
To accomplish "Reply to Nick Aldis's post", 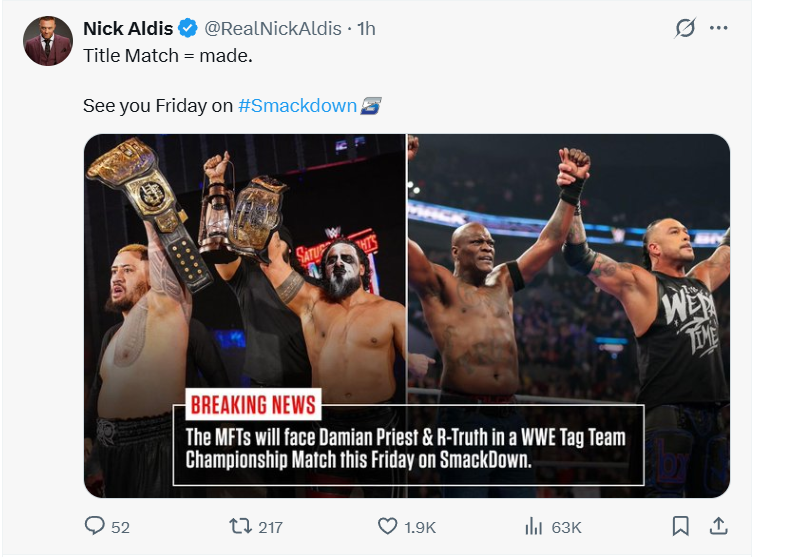I will [x=95, y=526].
